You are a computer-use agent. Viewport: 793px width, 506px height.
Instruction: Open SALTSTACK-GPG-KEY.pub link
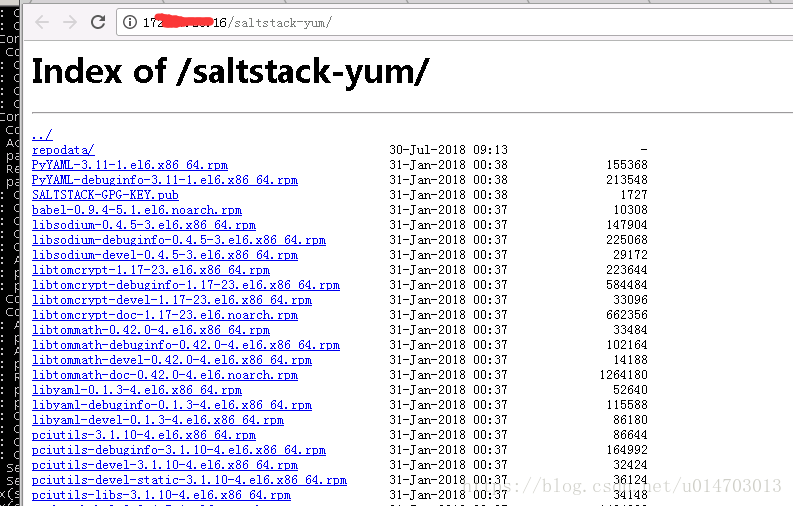pos(105,195)
